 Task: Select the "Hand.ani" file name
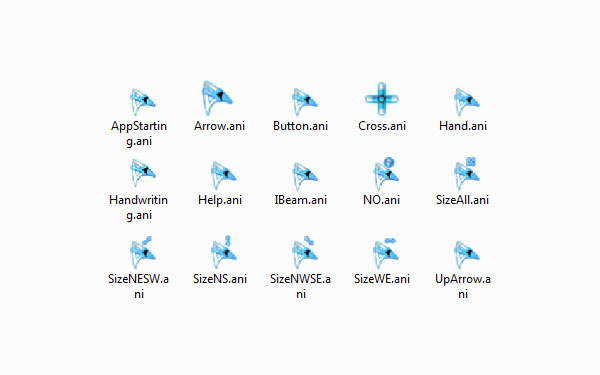[463, 126]
